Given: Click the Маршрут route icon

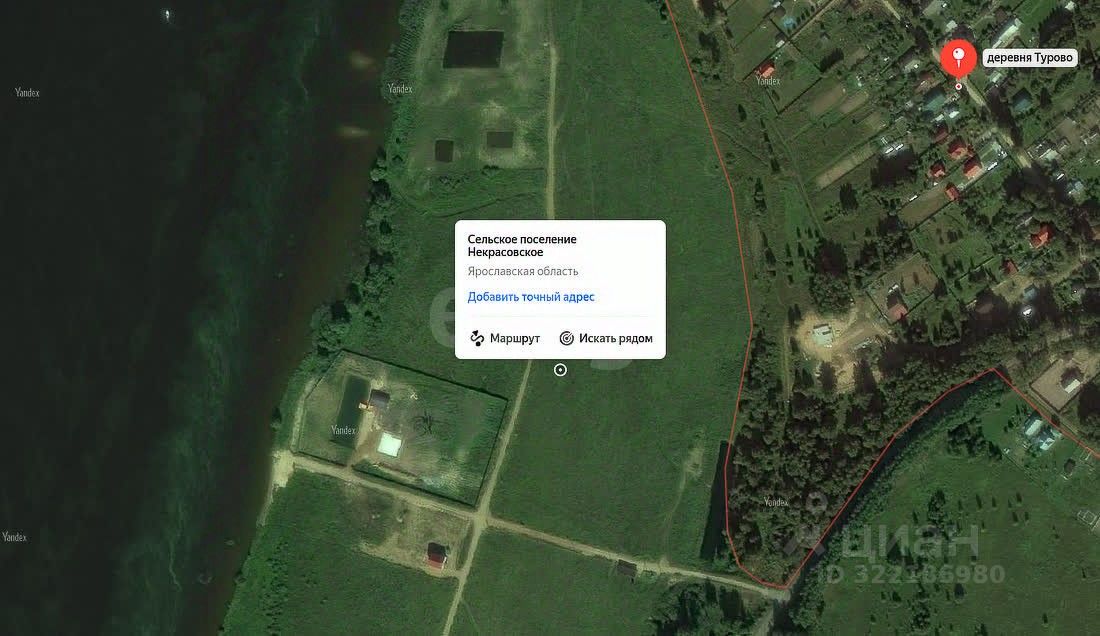Looking at the screenshot, I should [x=477, y=338].
